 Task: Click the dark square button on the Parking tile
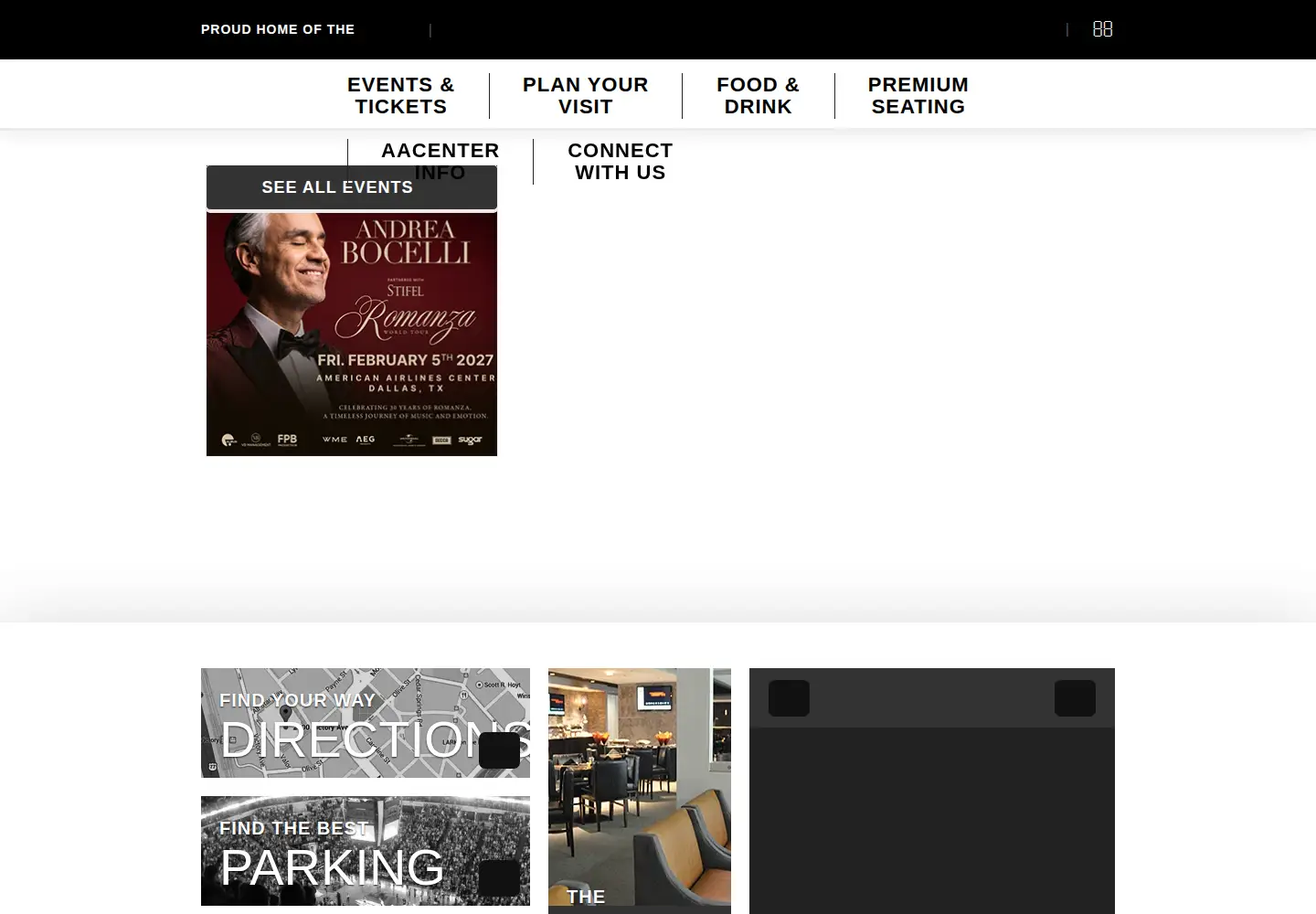point(499,878)
